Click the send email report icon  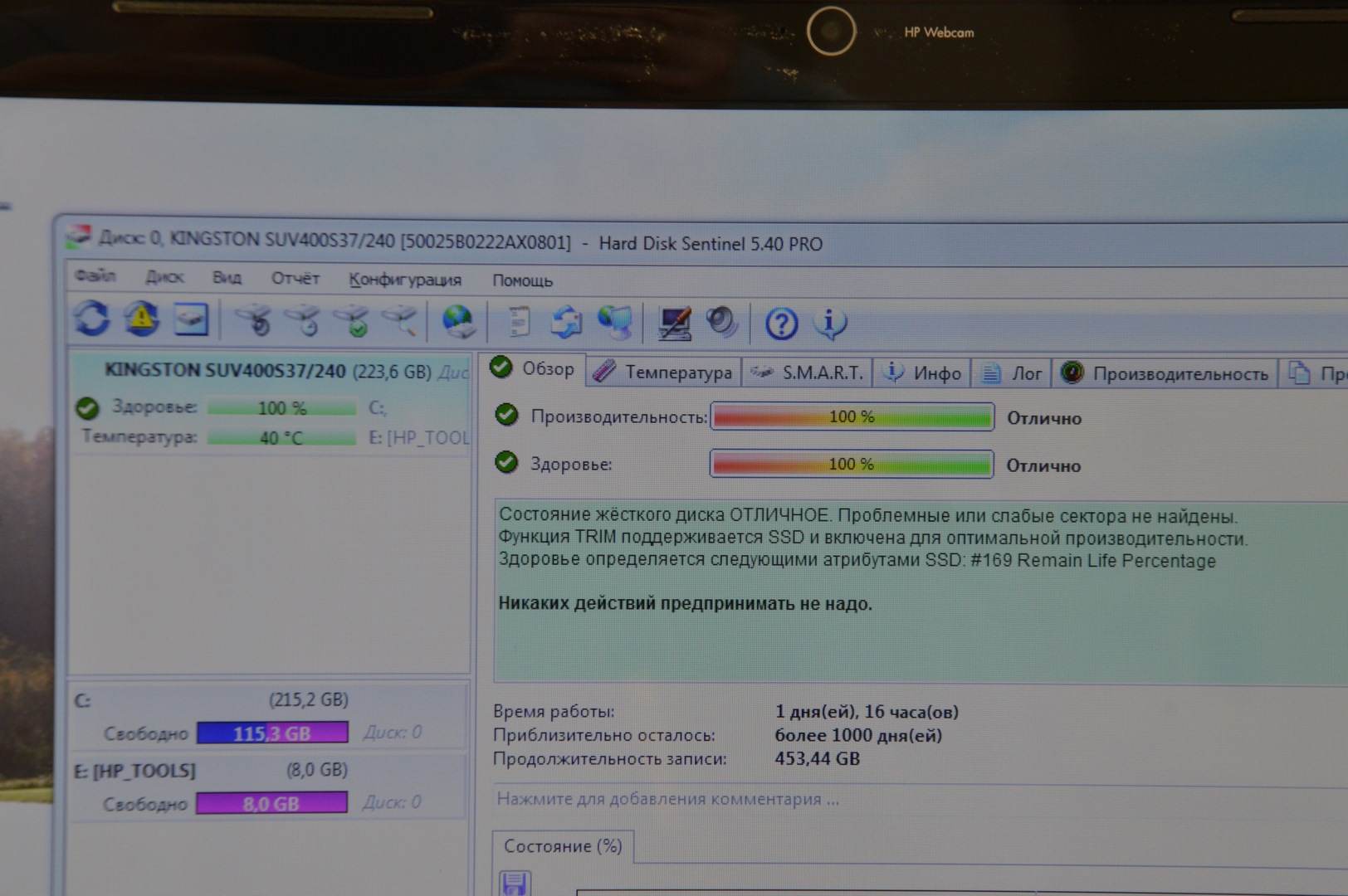[x=567, y=322]
